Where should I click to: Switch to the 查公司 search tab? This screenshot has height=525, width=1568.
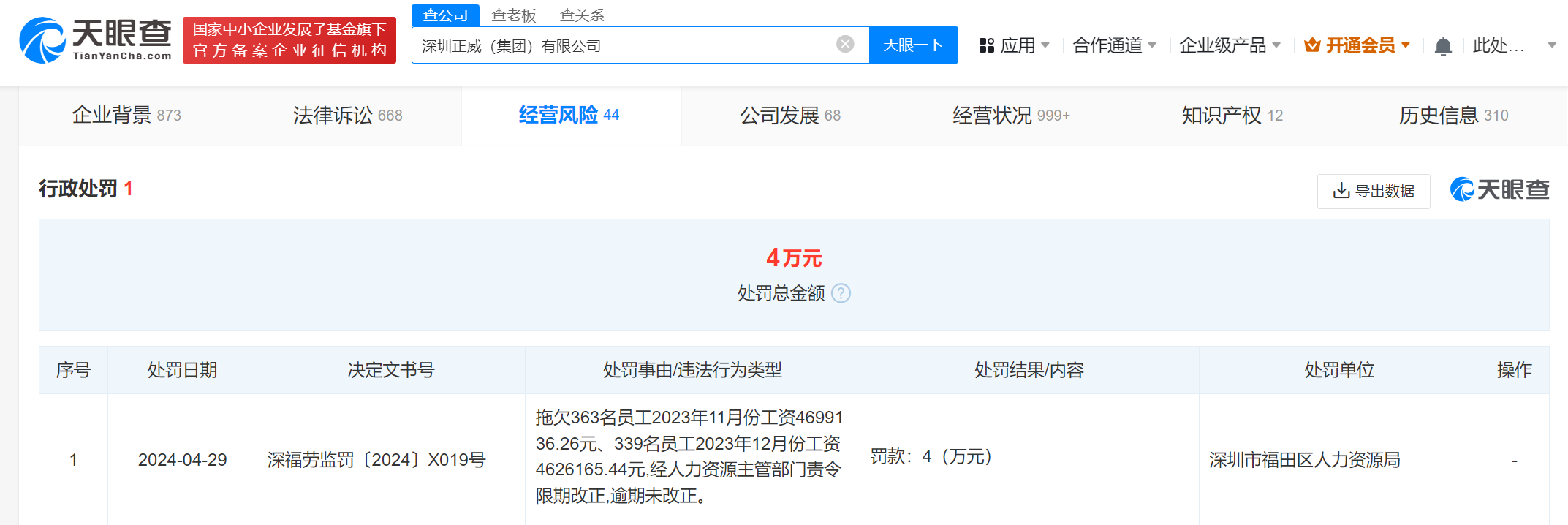pyautogui.click(x=445, y=15)
